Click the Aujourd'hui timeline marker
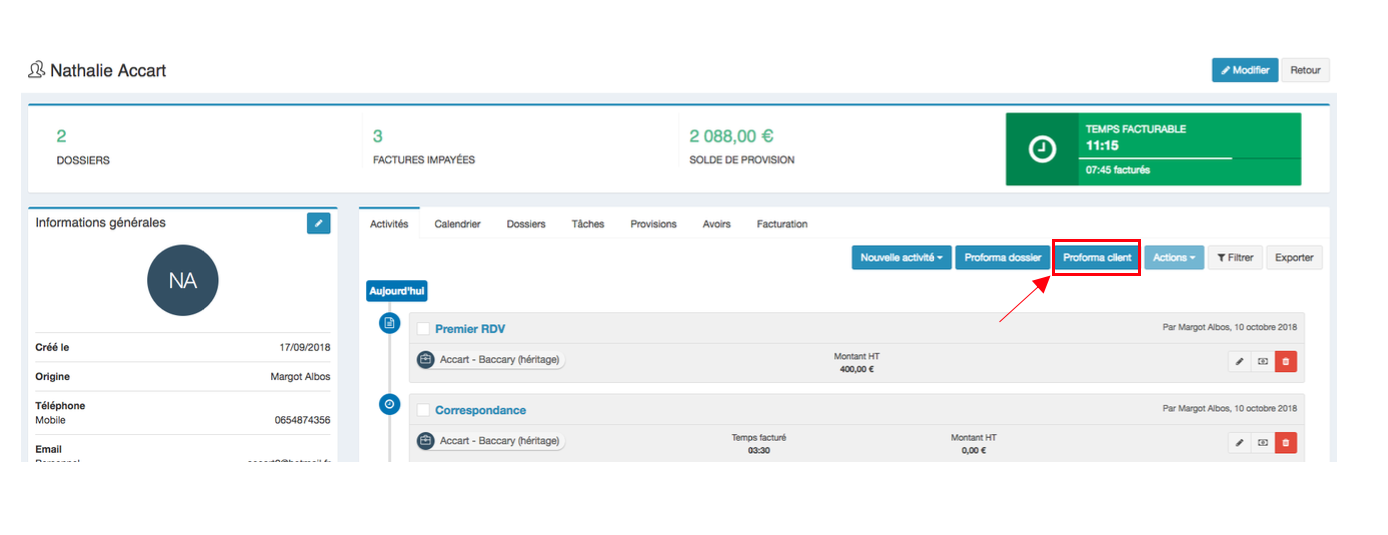 coord(397,291)
